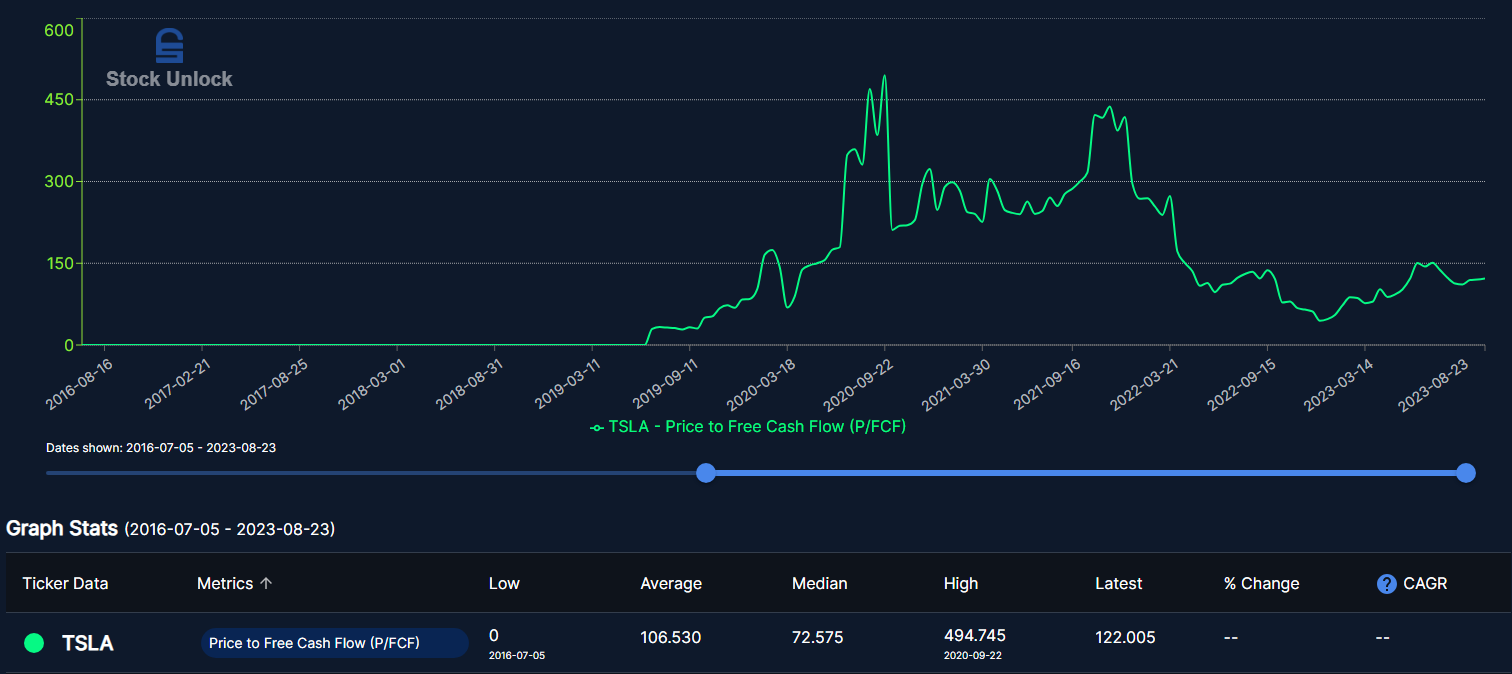Click the 2021-03-30 x-axis date label
Viewport: 1512px width, 674px height.
(955, 383)
